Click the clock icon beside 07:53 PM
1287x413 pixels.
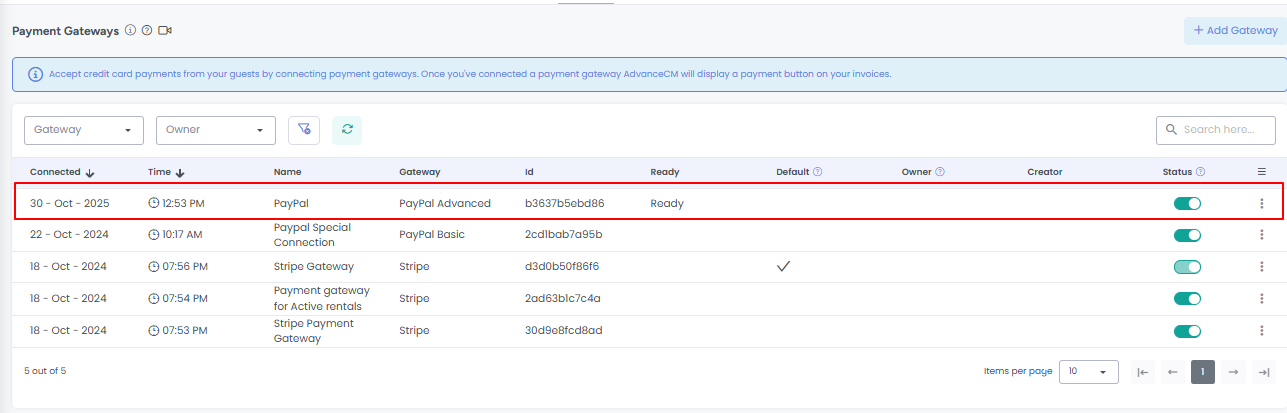tap(154, 330)
